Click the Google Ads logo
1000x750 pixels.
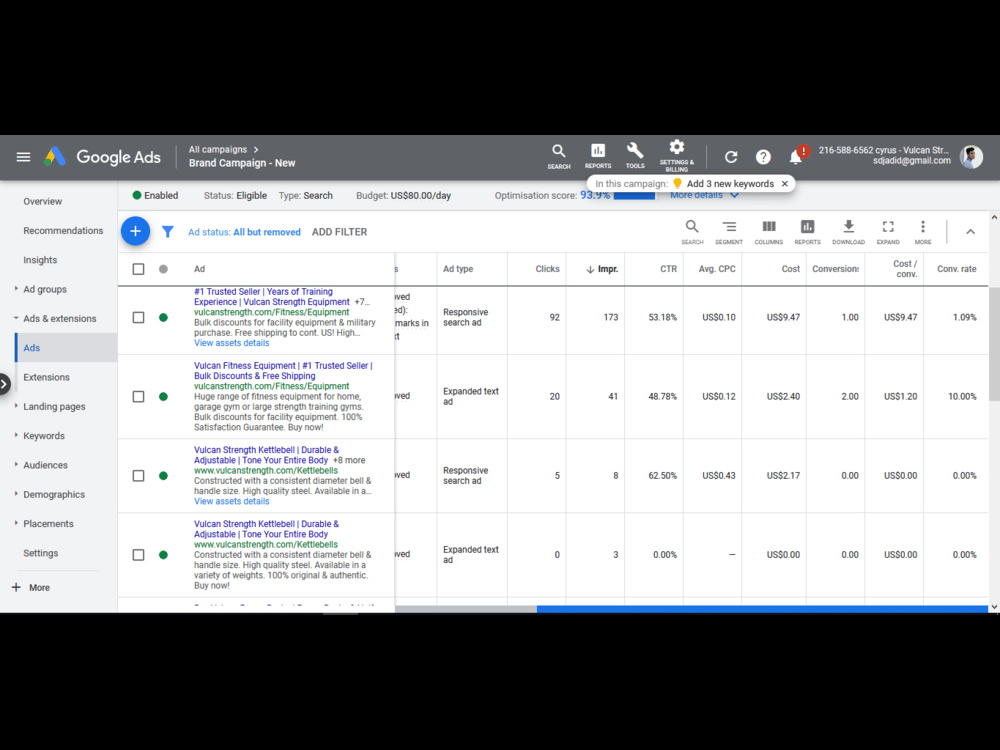103,157
